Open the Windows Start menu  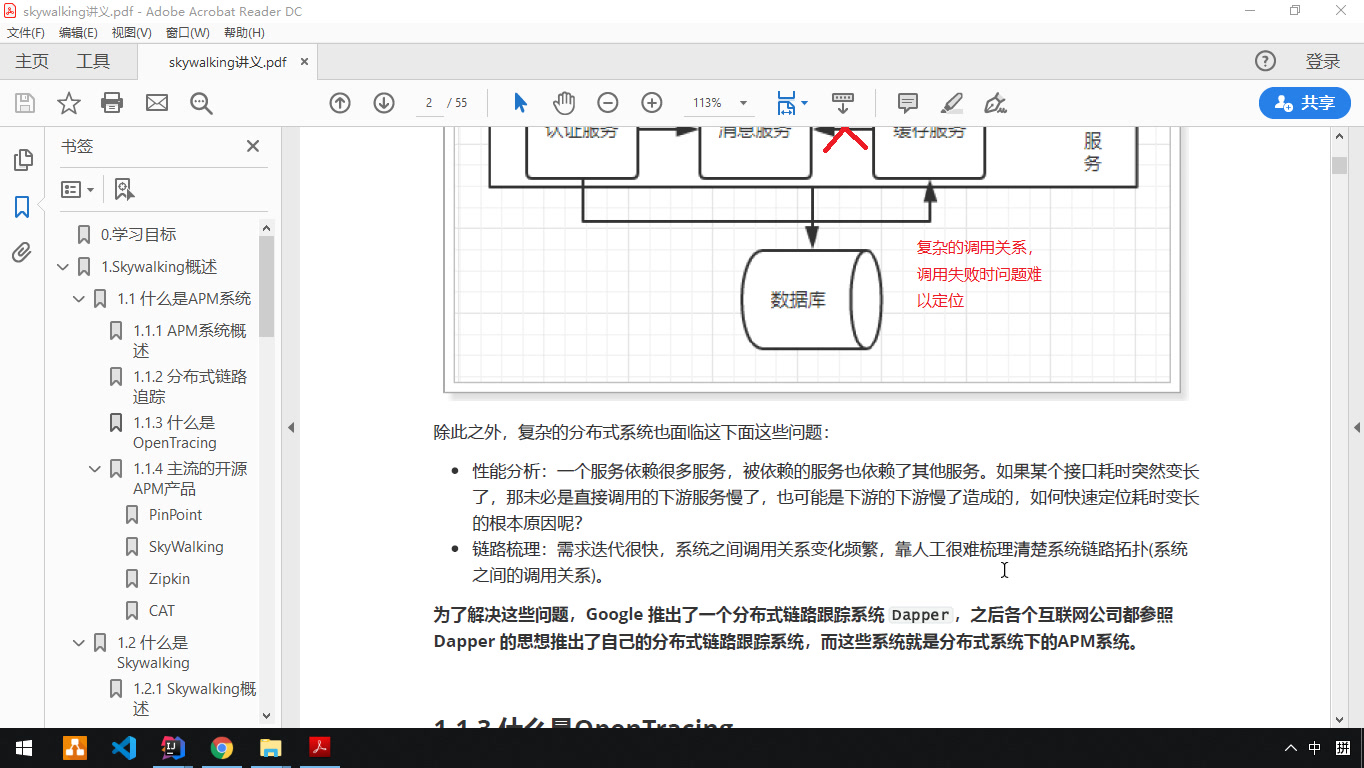click(x=24, y=748)
